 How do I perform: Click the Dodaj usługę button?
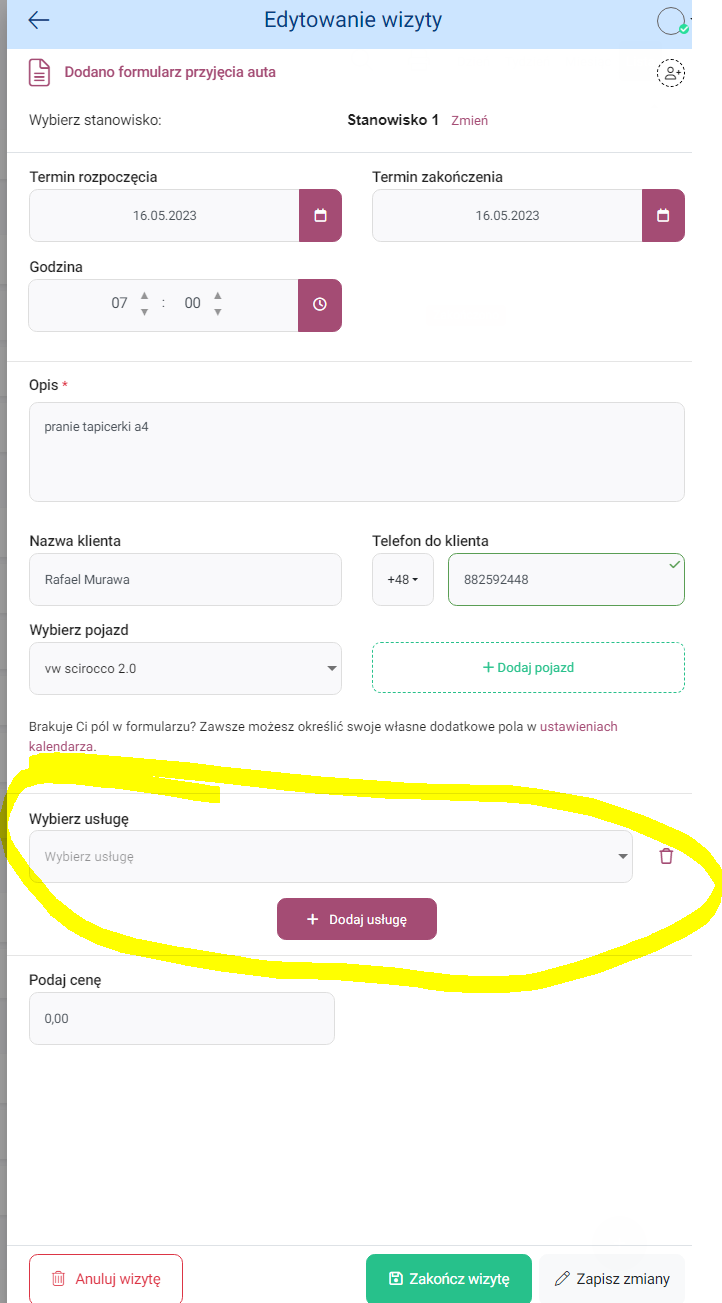[x=357, y=919]
